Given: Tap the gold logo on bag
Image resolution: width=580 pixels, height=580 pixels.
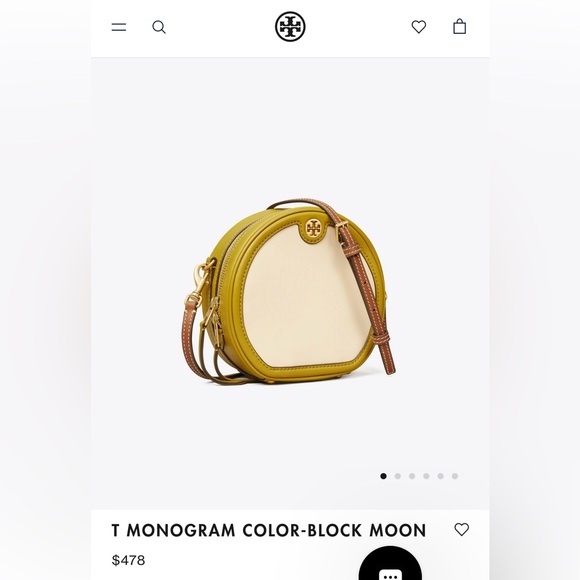Looking at the screenshot, I should pos(313,227).
